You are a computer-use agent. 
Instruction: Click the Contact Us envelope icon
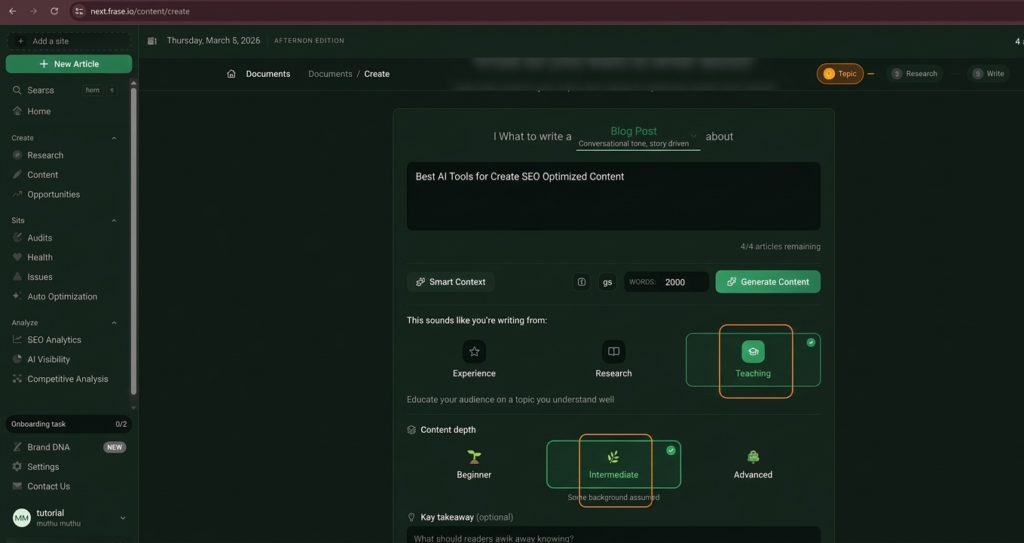18,486
